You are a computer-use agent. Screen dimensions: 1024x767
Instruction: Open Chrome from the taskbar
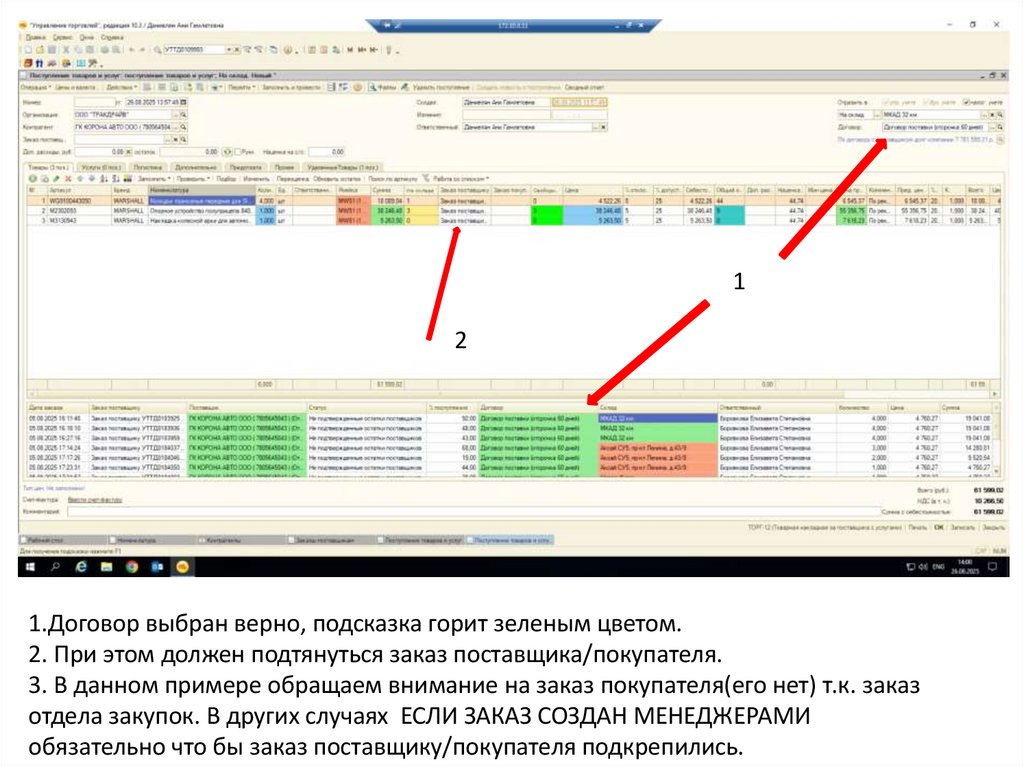tap(132, 567)
